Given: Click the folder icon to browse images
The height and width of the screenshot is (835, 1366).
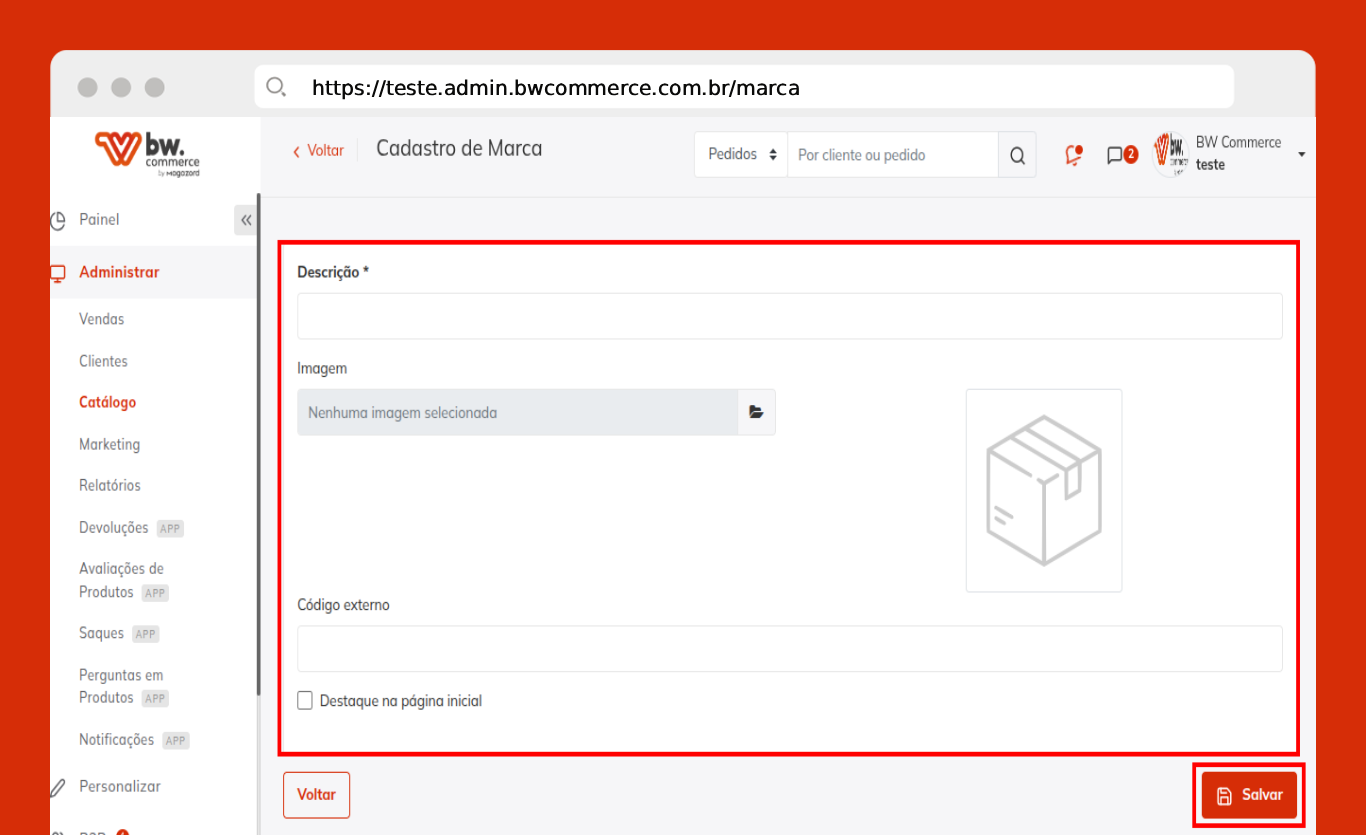Looking at the screenshot, I should point(756,412).
